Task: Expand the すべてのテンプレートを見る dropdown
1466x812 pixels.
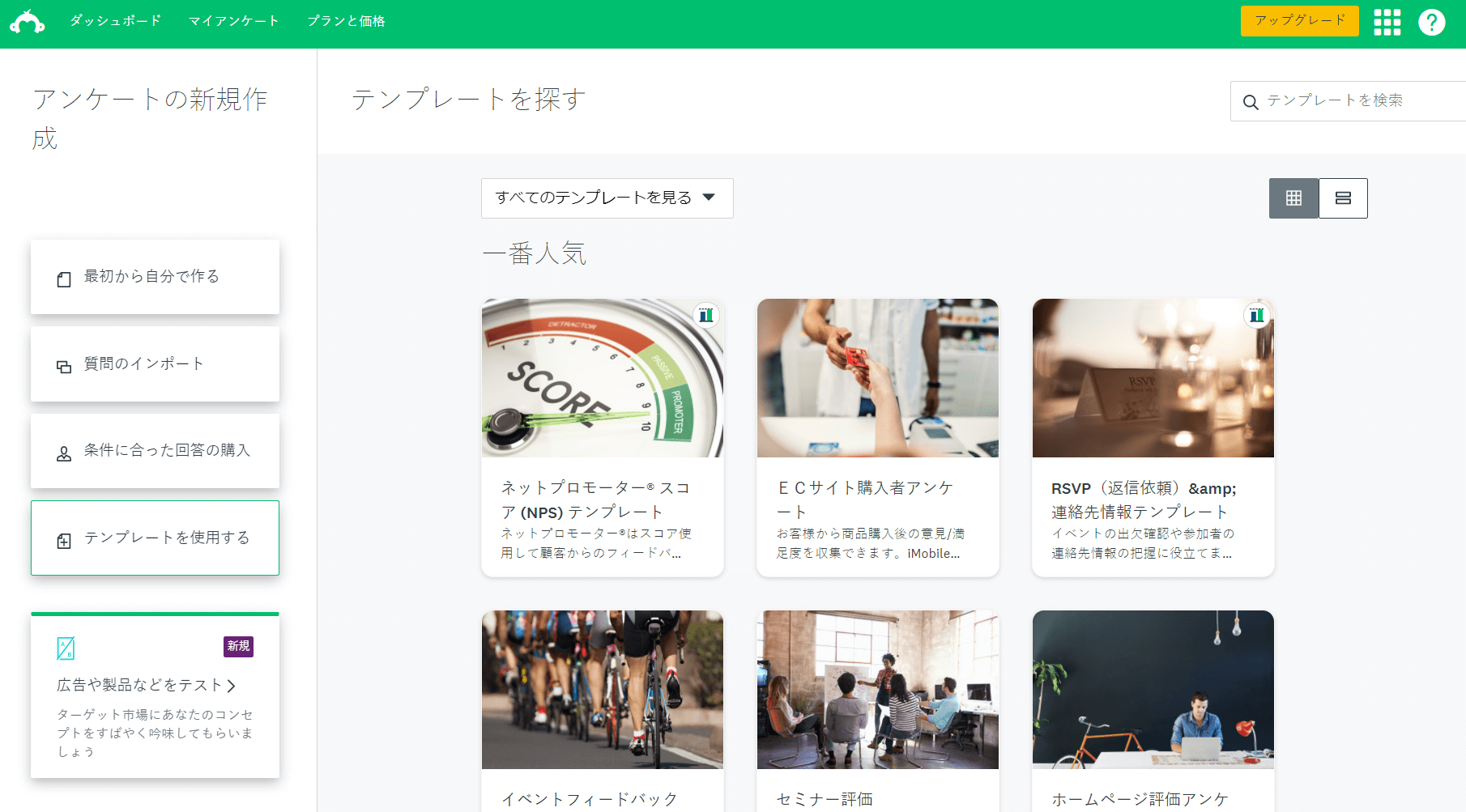Action: (607, 198)
